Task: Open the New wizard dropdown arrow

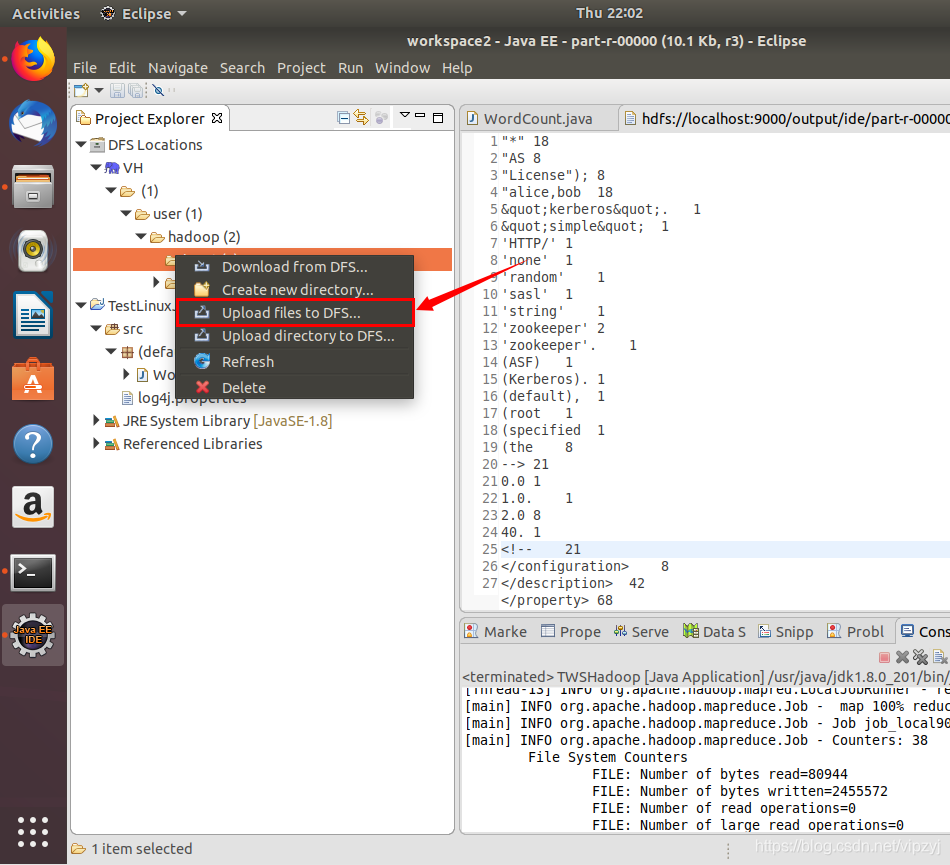Action: click(x=99, y=91)
